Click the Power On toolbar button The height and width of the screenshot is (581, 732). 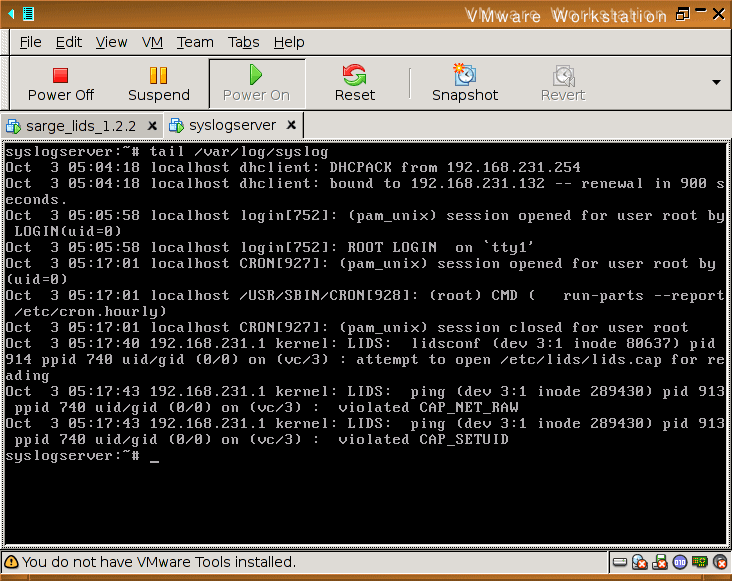[x=256, y=84]
